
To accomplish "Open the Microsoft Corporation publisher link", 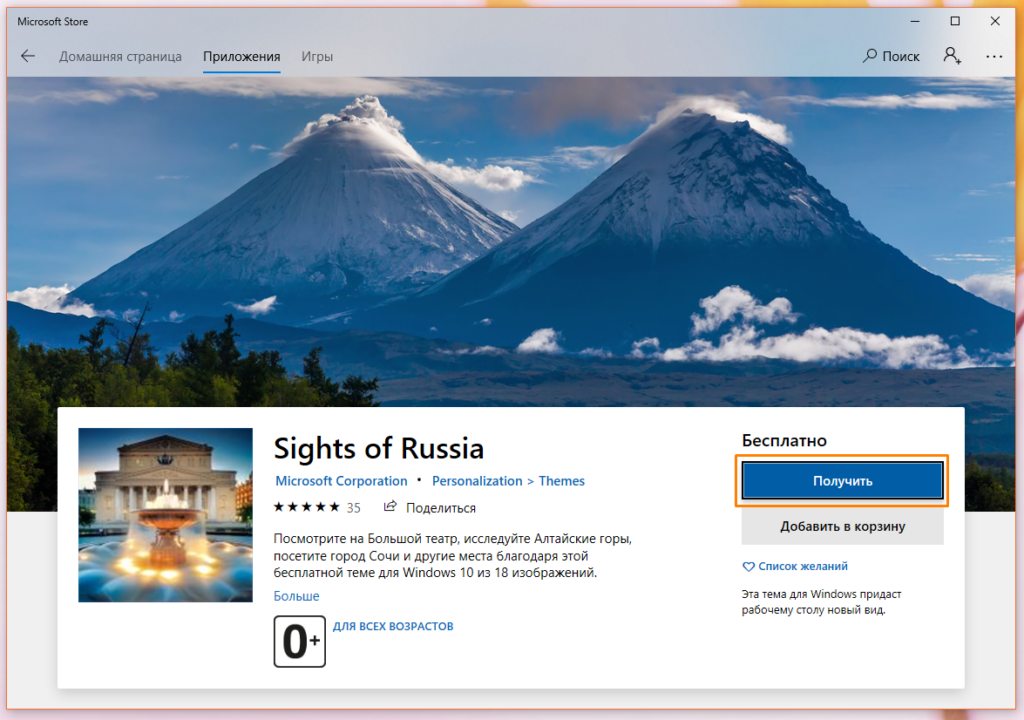I will click(341, 481).
